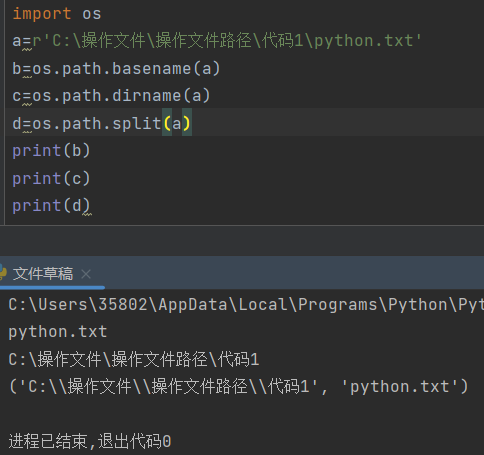The height and width of the screenshot is (455, 484).
Task: Place cursor on b=os.path.basename(a) line
Action: (116, 69)
